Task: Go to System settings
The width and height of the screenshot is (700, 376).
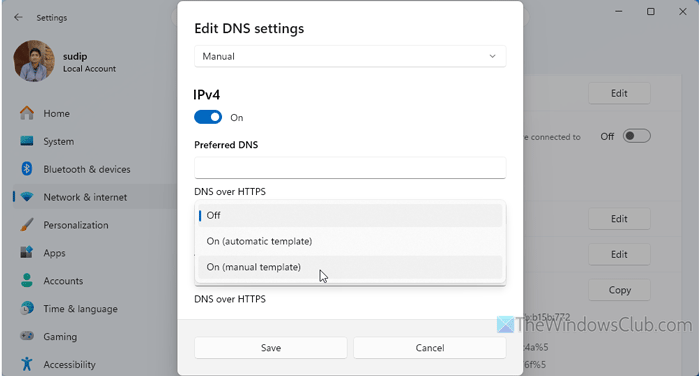Action: coord(58,142)
